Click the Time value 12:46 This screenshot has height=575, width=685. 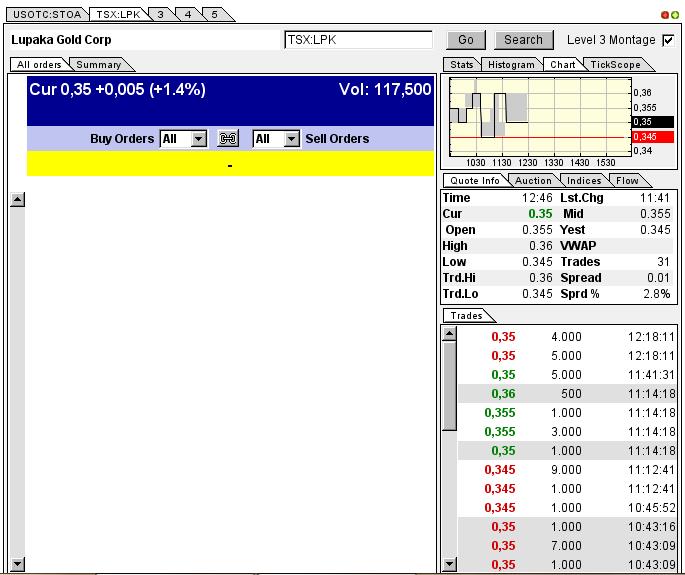tap(537, 198)
